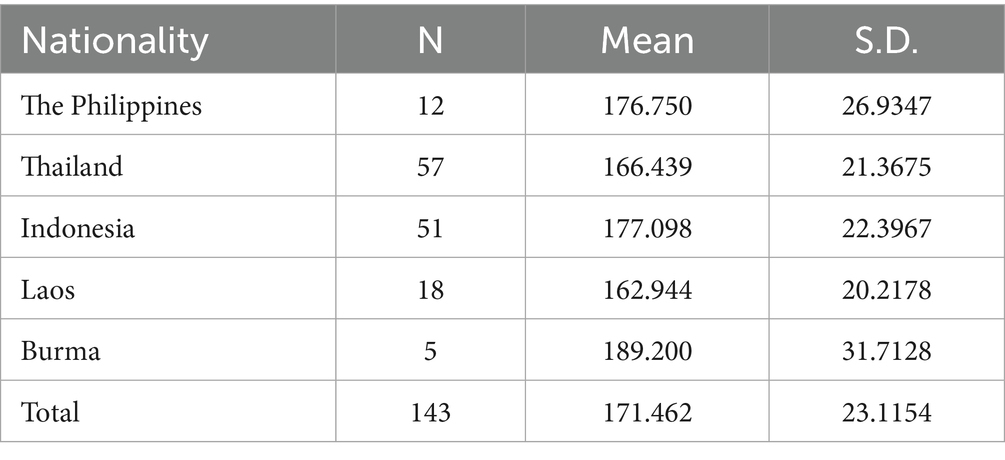The height and width of the screenshot is (460, 1005).
Task: Select the N column header
Action: point(430,41)
